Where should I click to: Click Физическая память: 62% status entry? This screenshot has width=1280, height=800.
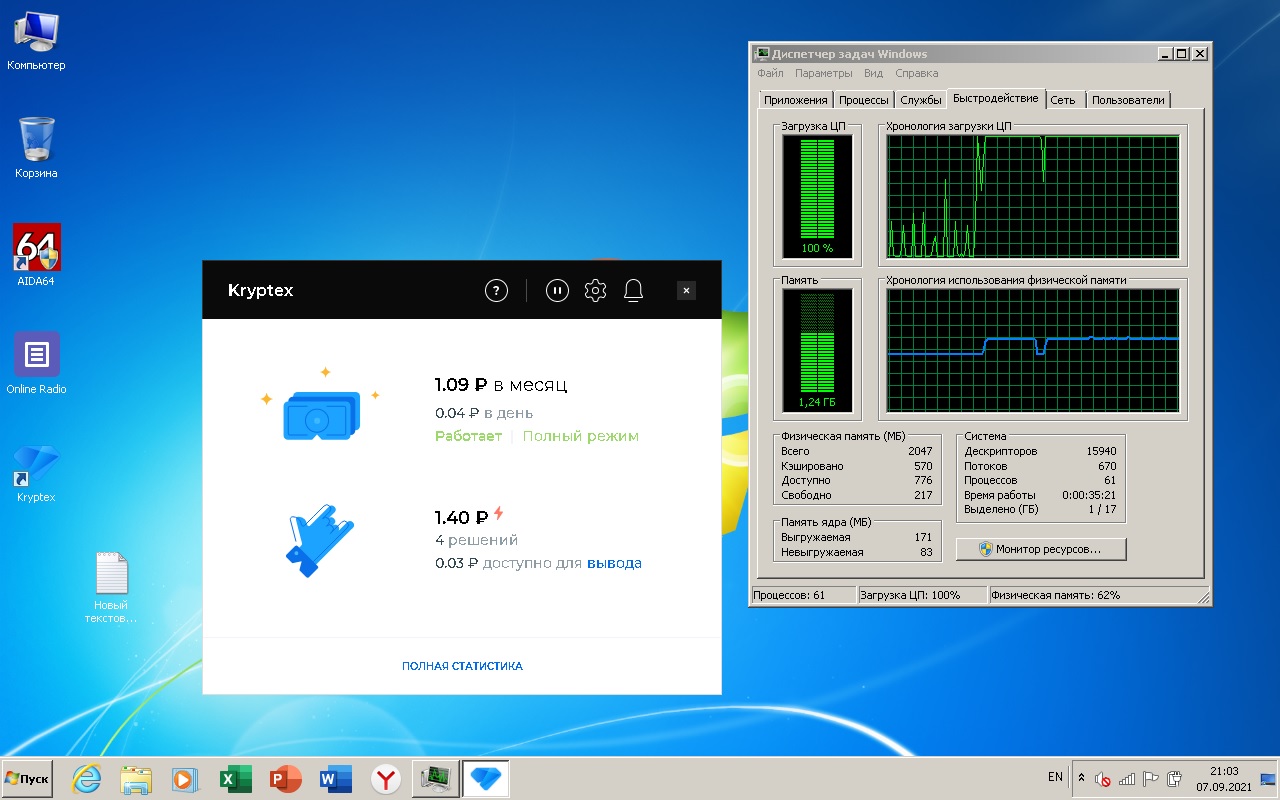(1098, 595)
